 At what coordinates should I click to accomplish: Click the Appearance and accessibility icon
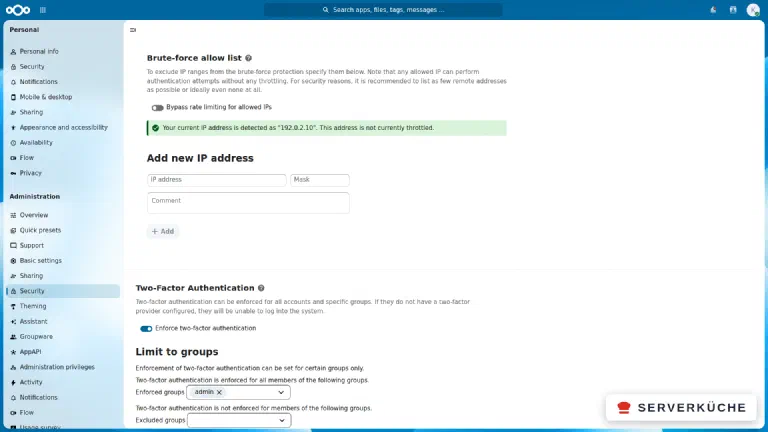[13, 127]
